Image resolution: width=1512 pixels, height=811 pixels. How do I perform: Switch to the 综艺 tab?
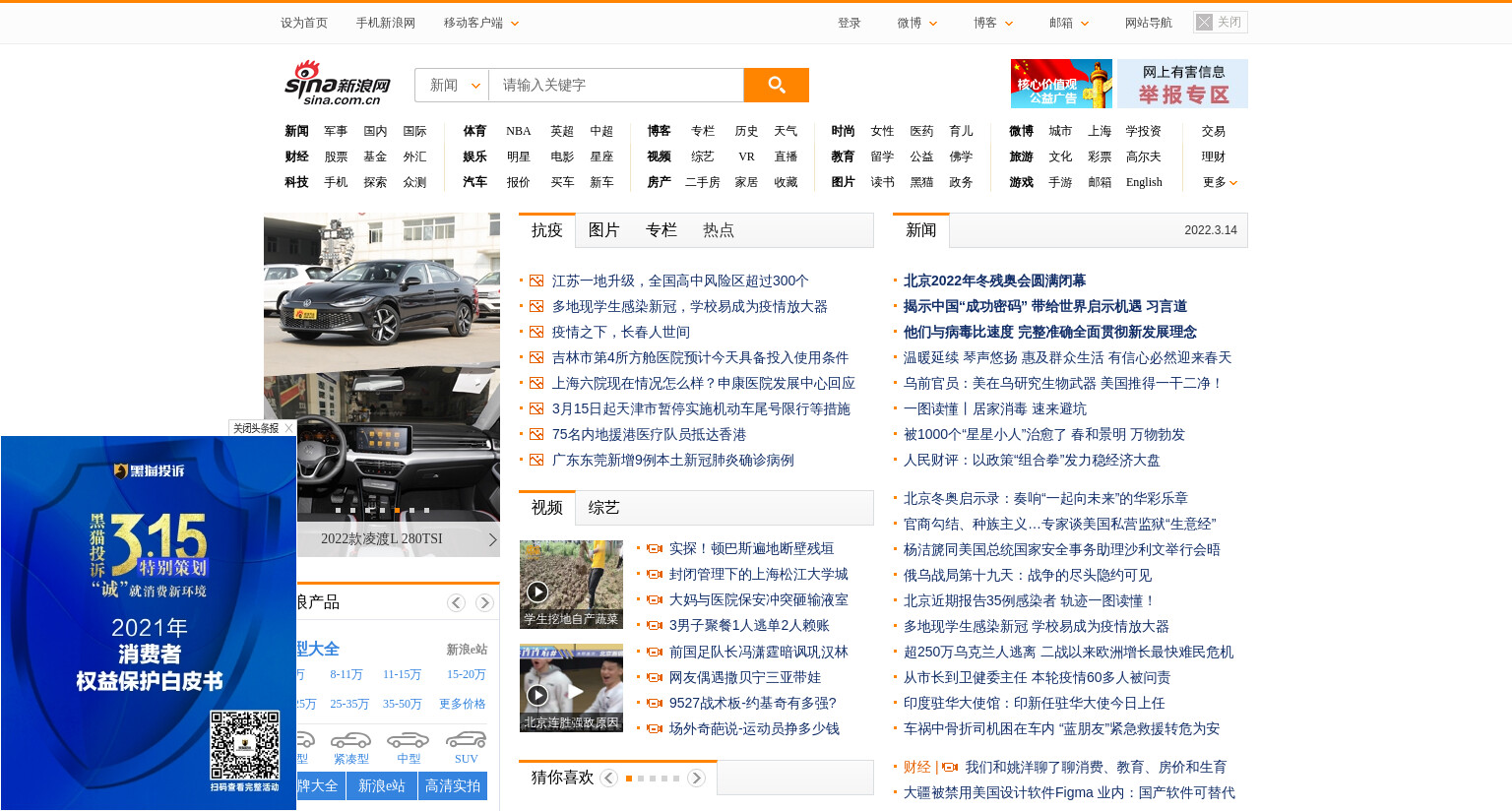[603, 508]
